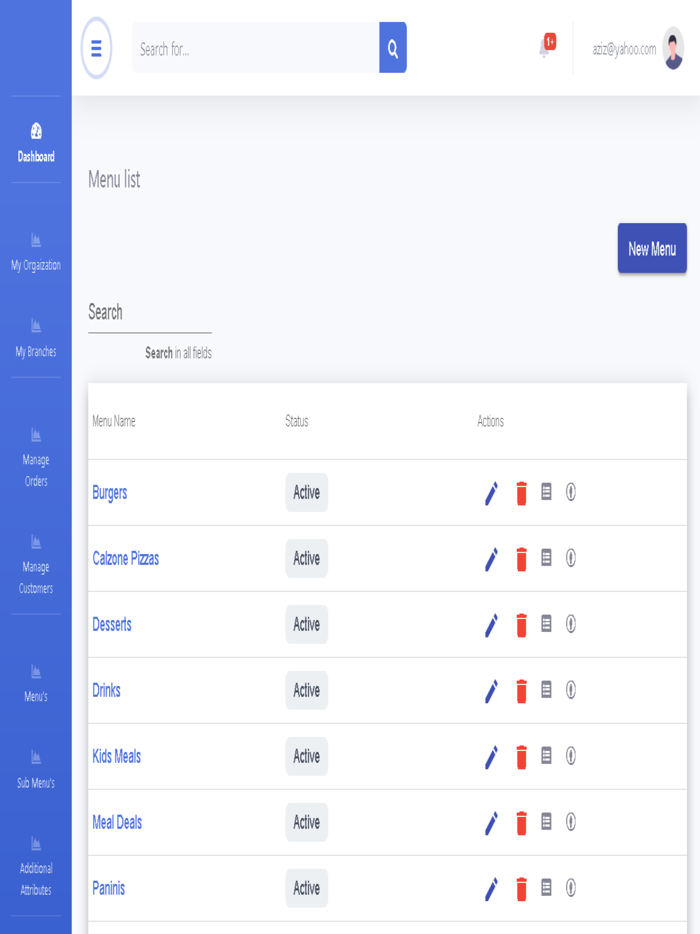Click the red delete icon for Desserts
This screenshot has height=934, width=700.
521,624
